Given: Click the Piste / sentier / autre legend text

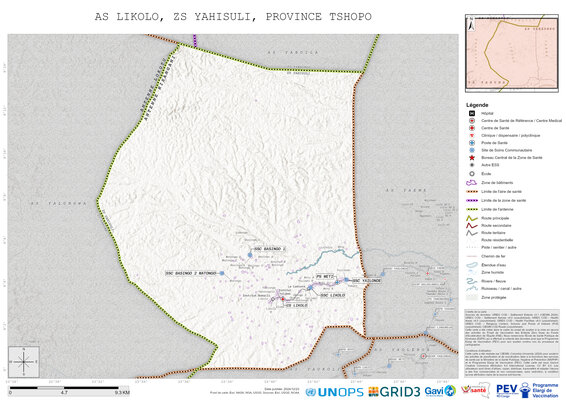Looking at the screenshot, I should pyautogui.click(x=499, y=247).
